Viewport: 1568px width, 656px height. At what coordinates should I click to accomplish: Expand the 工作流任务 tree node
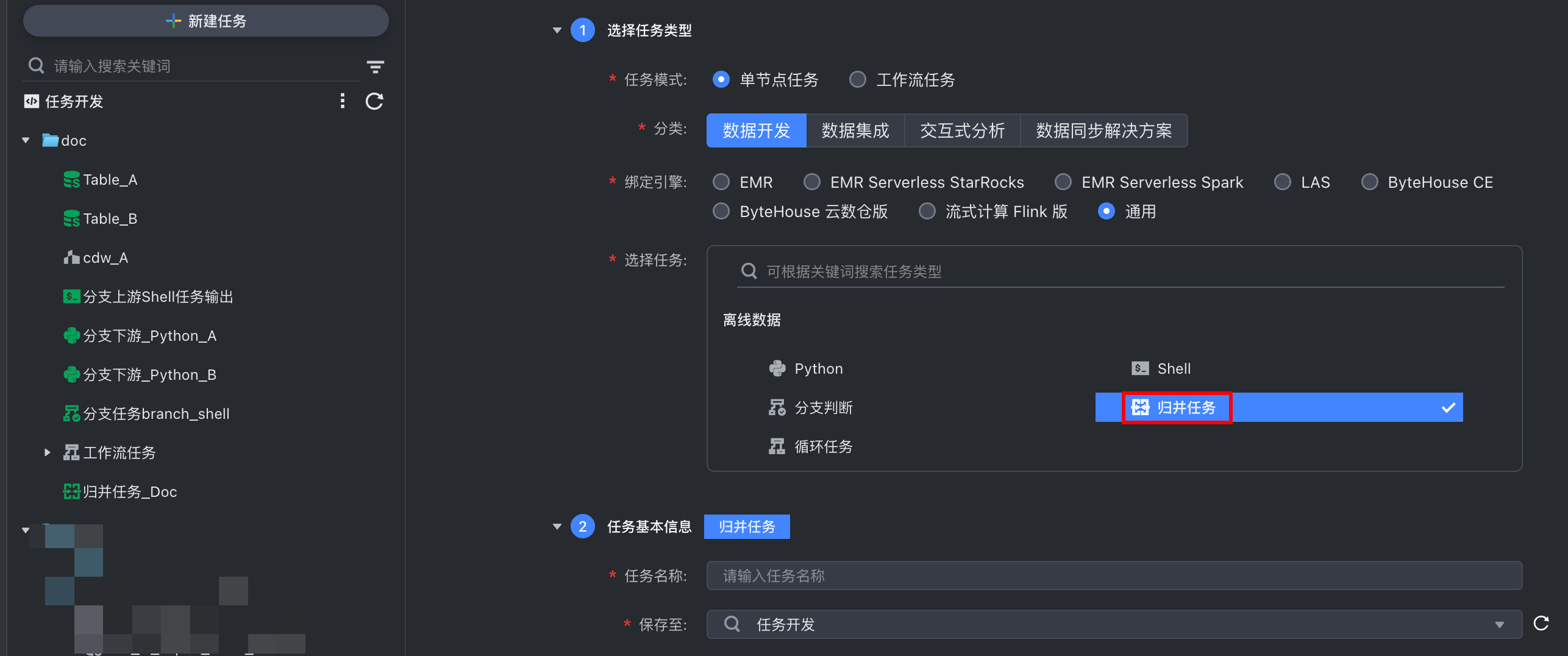click(x=47, y=452)
